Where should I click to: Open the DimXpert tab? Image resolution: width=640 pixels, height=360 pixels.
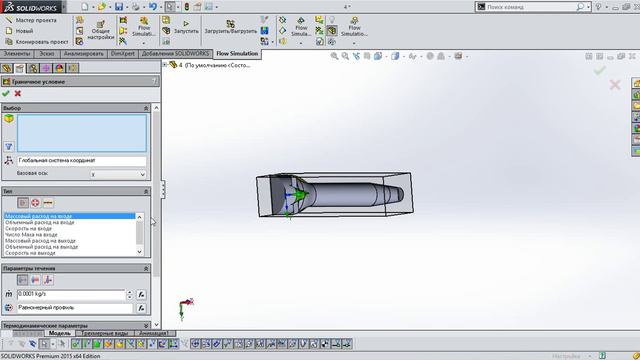coord(122,53)
